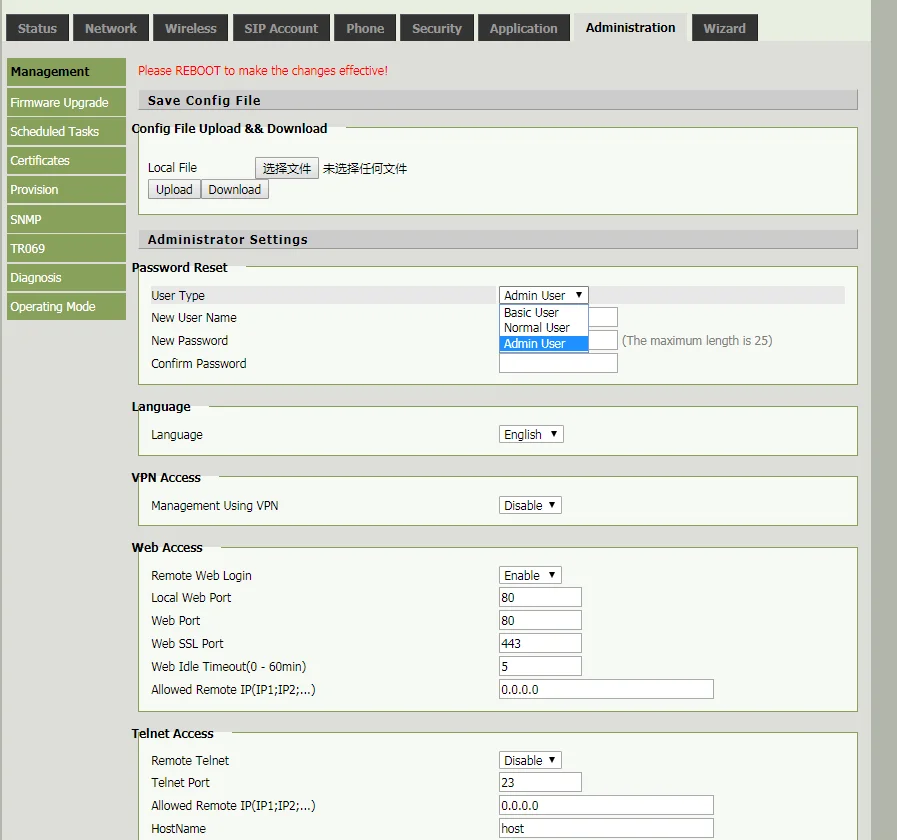Click the Upload button
This screenshot has height=840, width=897.
(174, 189)
